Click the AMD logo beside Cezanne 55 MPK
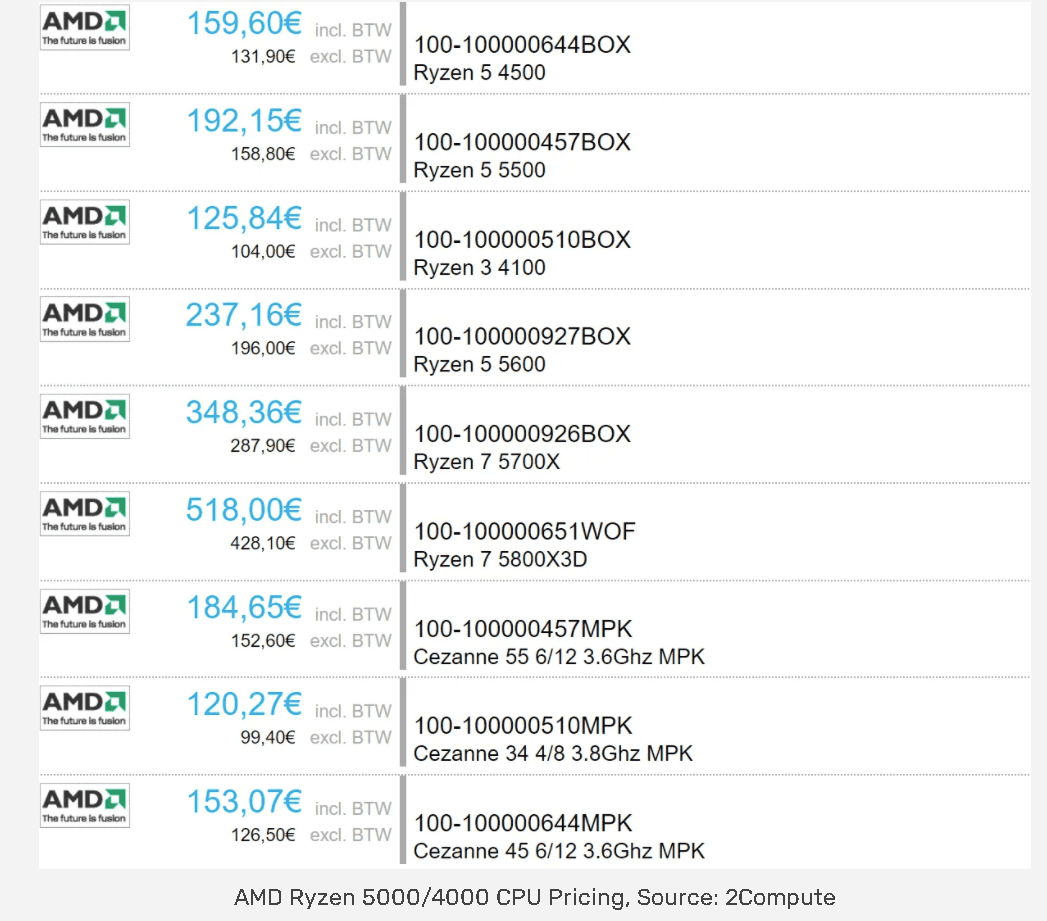Image resolution: width=1047 pixels, height=921 pixels. [x=85, y=611]
